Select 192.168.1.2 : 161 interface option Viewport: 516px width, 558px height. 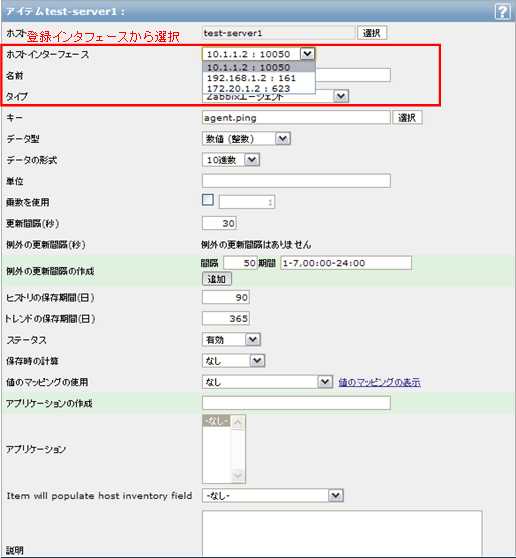[259, 78]
